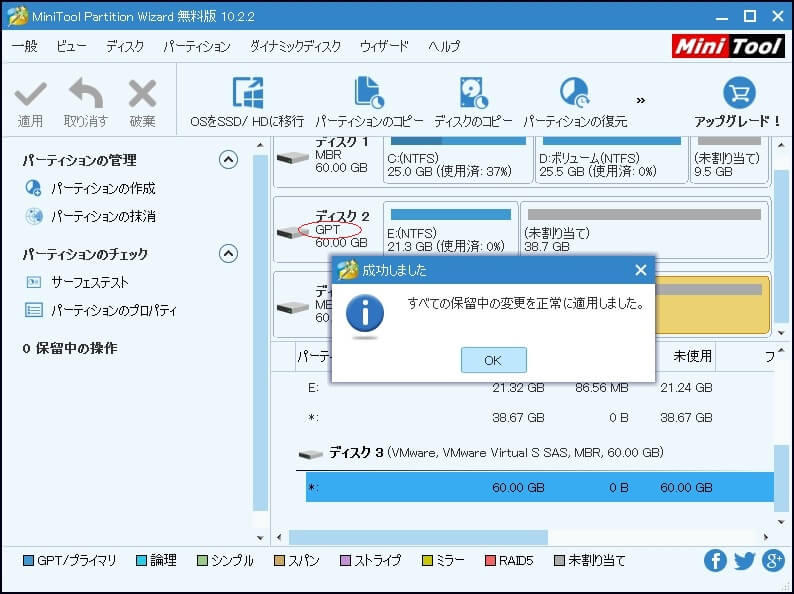Click the 適用 (Apply) checkmark icon
Viewport: 794px width, 594px height.
coord(30,96)
